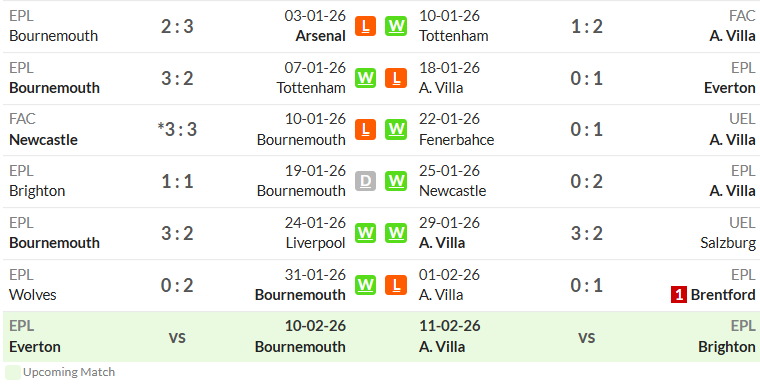Click the red card 1 icon beside Brentford
This screenshot has width=760, height=387.
tap(679, 295)
